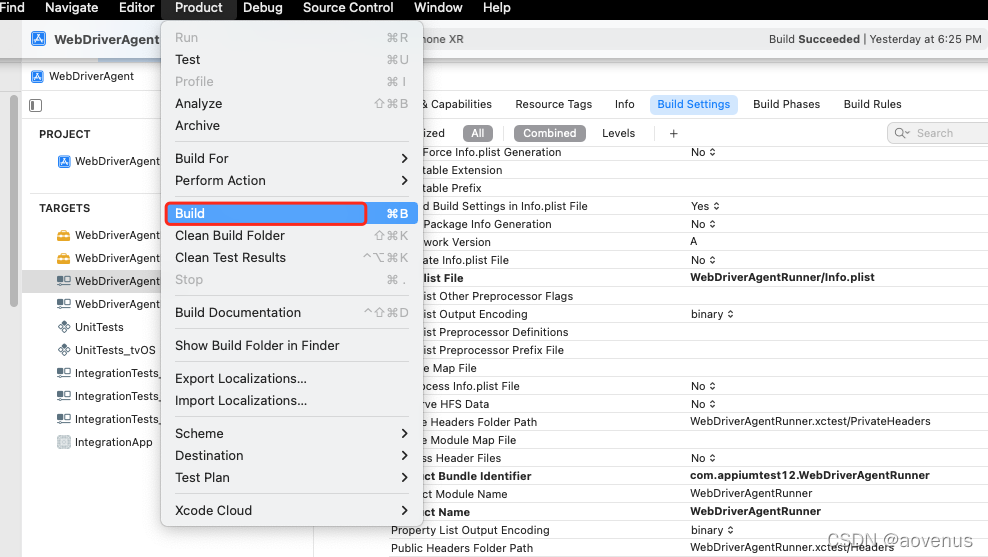The image size is (988, 557).
Task: Open the Window menu in menu bar
Action: (438, 8)
